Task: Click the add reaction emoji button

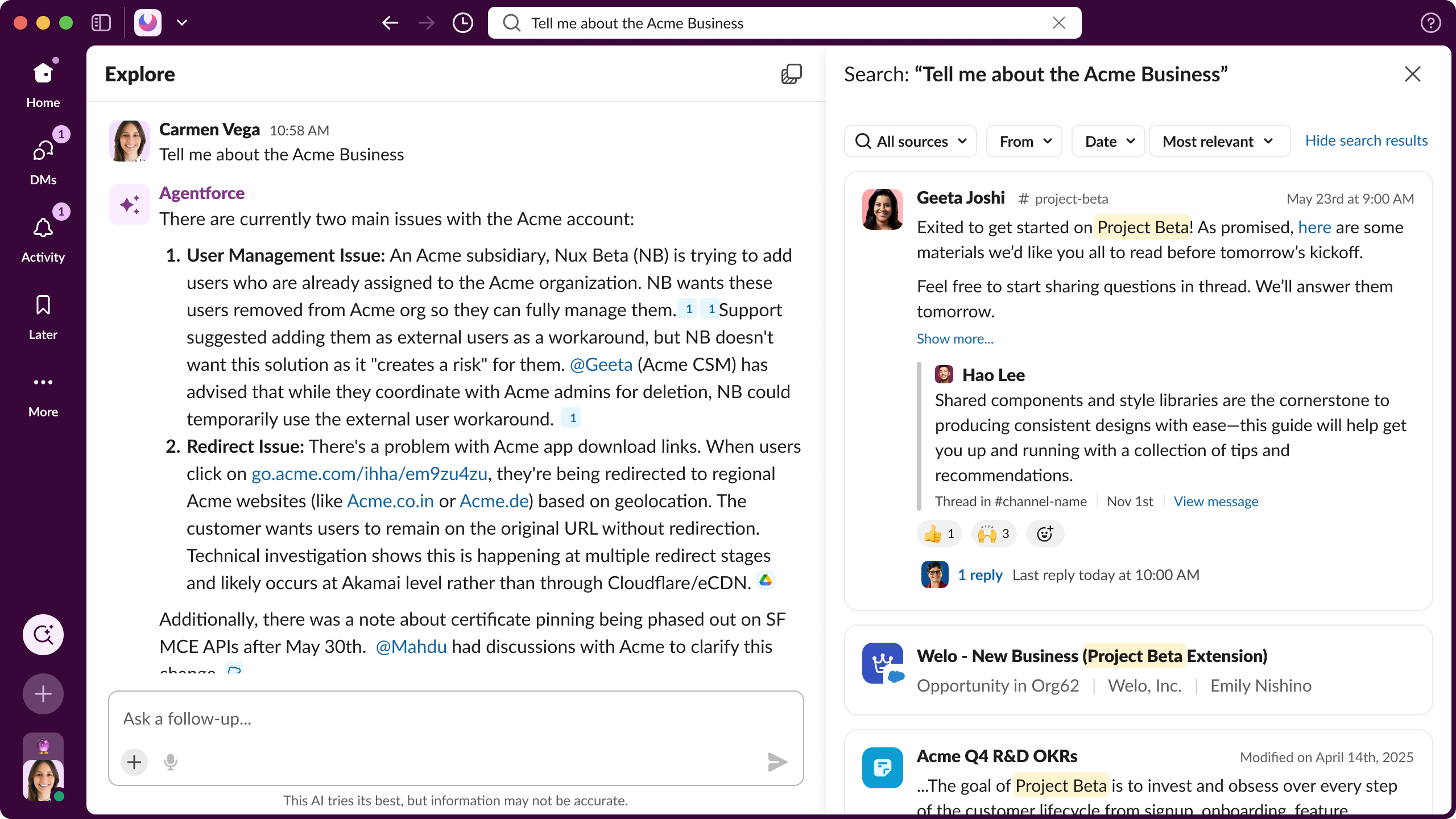Action: click(x=1045, y=533)
